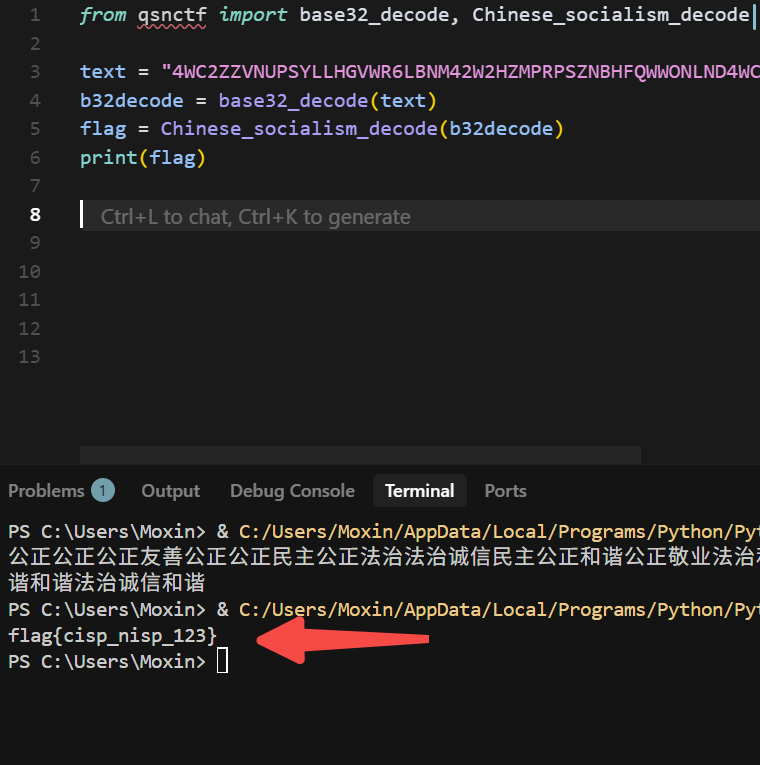
Task: Click the text variable on line 3
Action: (x=103, y=72)
